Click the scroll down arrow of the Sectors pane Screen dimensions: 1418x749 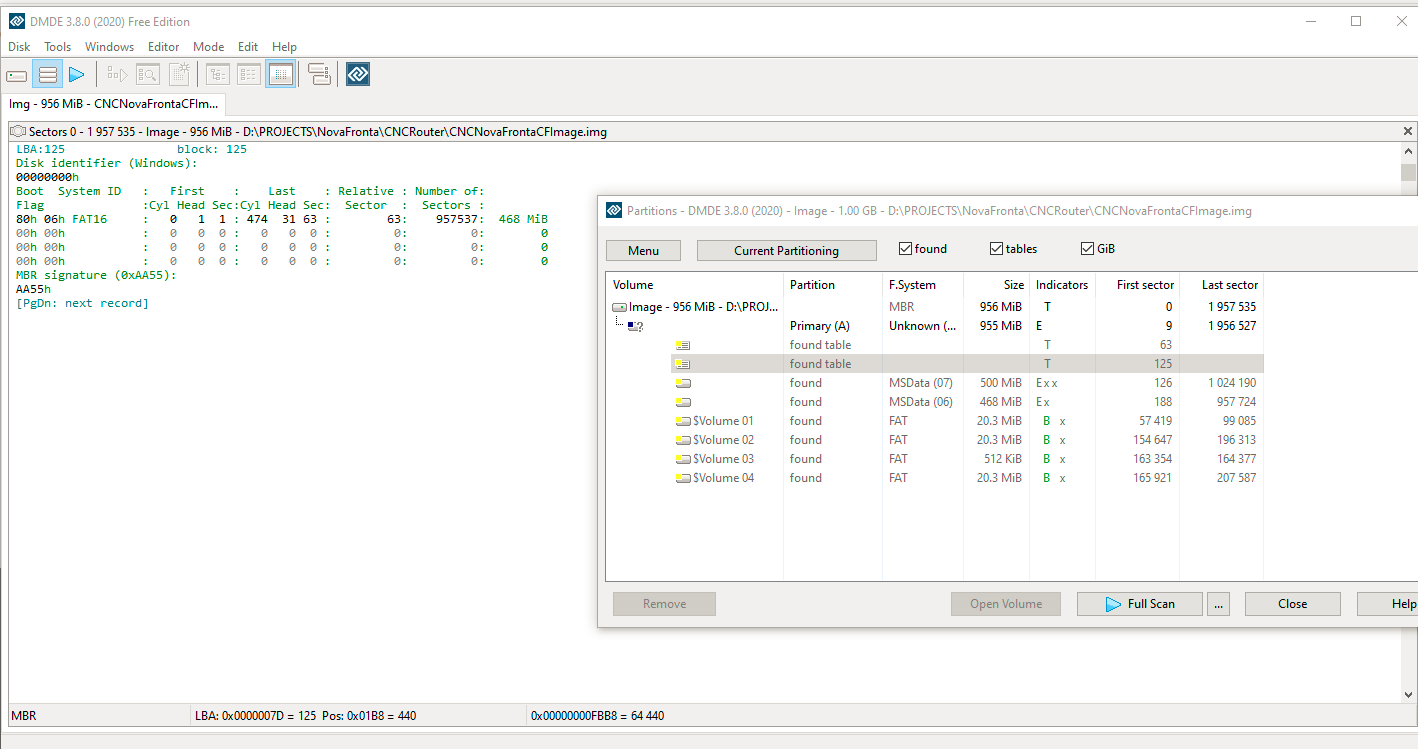coord(1408,695)
